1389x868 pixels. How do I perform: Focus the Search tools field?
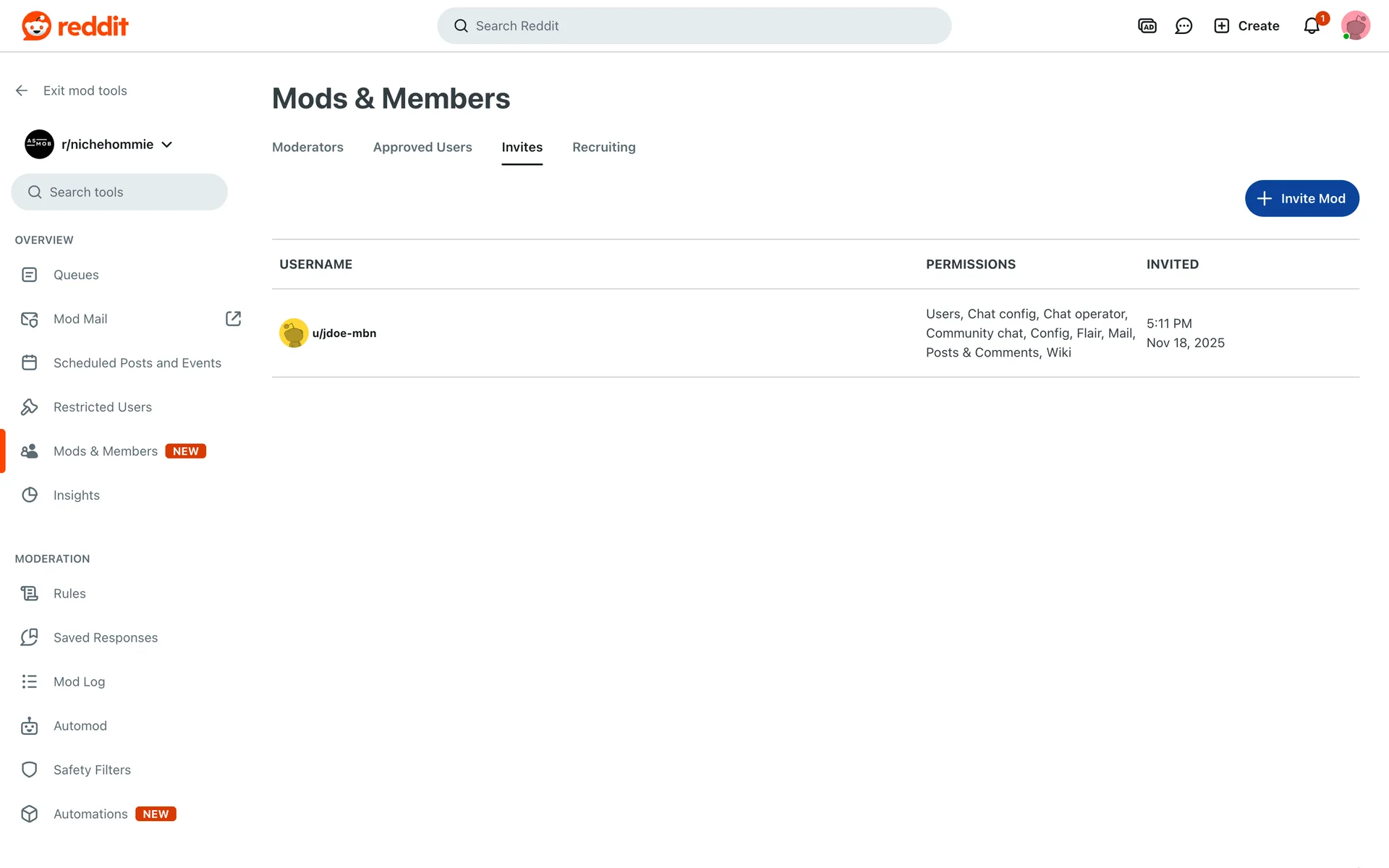119,192
